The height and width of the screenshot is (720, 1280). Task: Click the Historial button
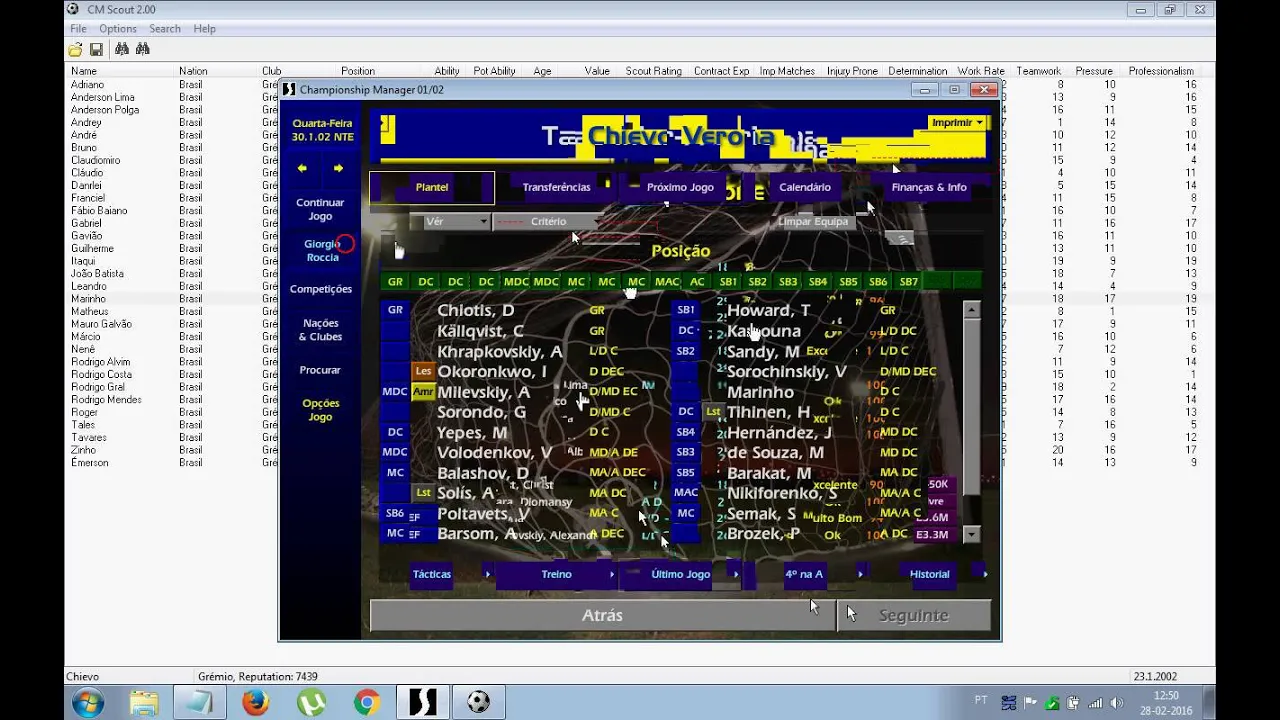point(929,574)
